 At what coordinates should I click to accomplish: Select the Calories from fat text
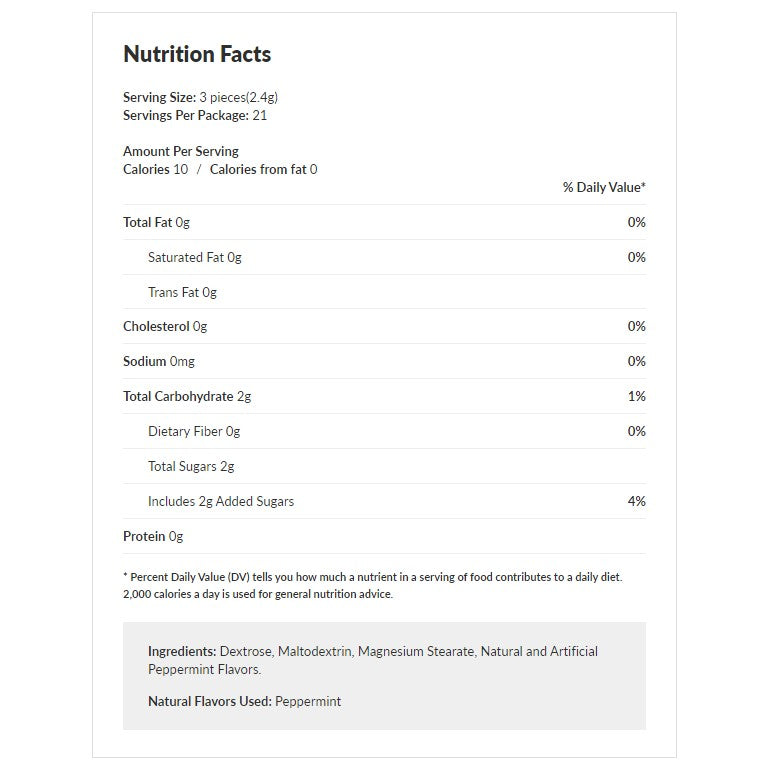pos(263,169)
